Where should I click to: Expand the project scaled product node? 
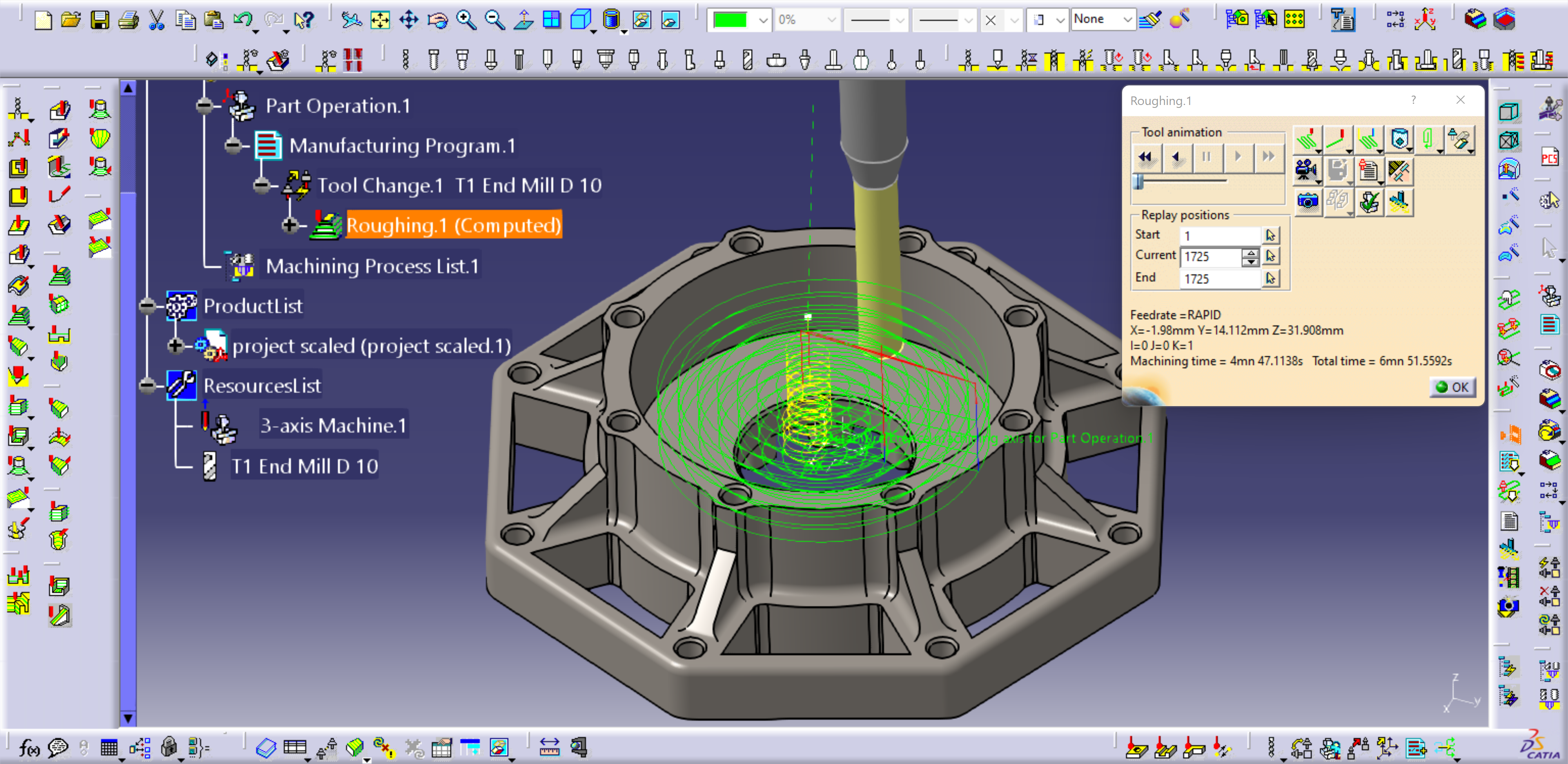coord(175,346)
